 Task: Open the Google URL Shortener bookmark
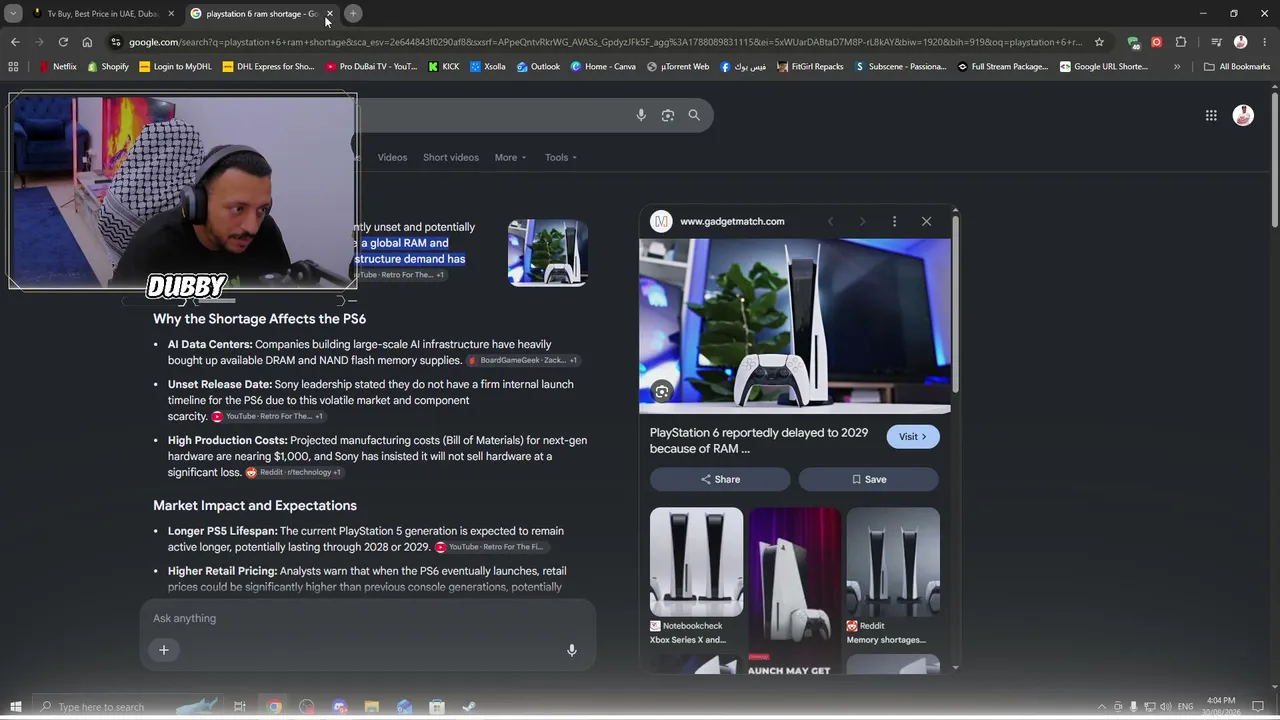pos(1104,67)
